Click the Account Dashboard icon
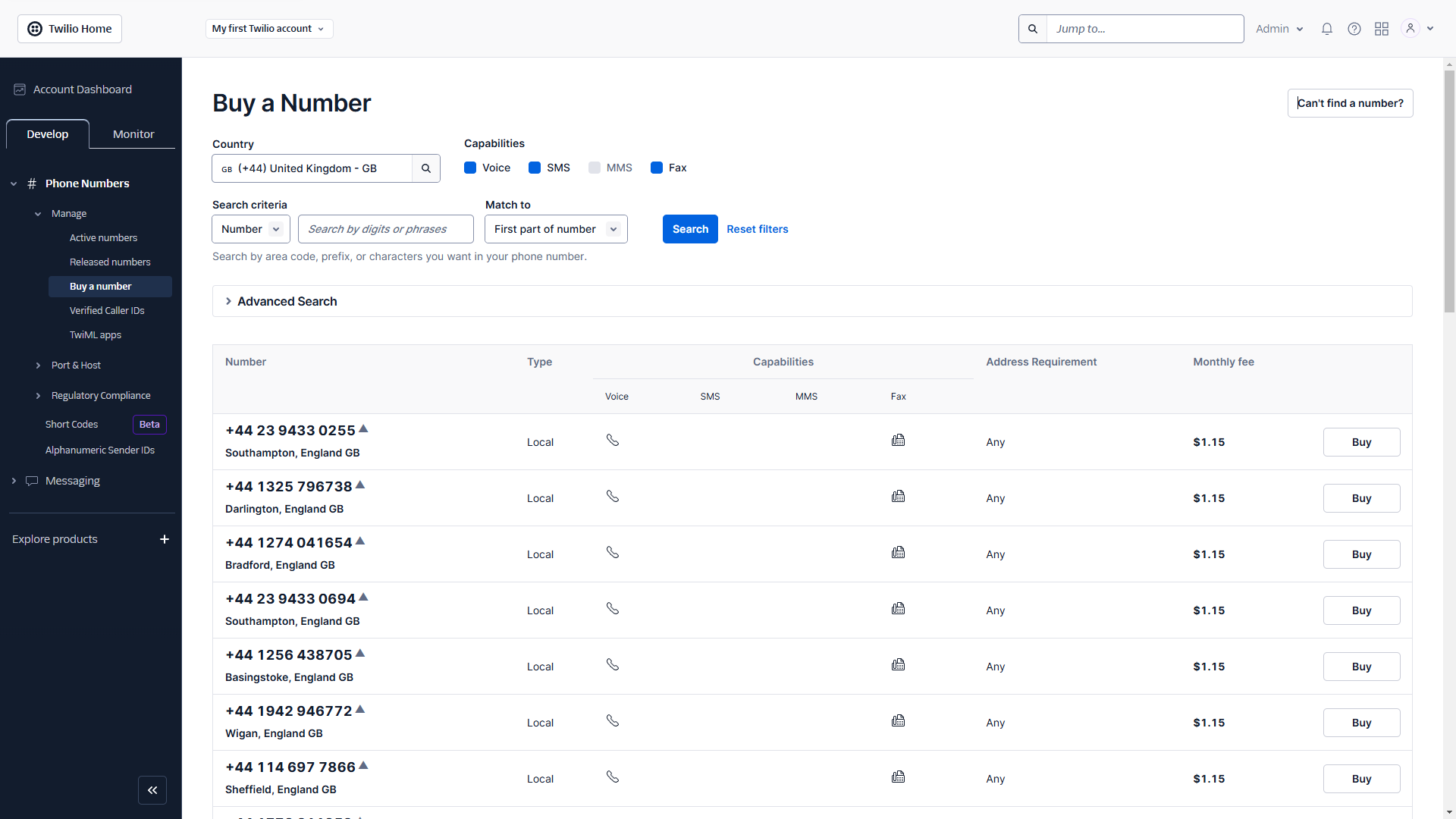1456x819 pixels. click(19, 89)
